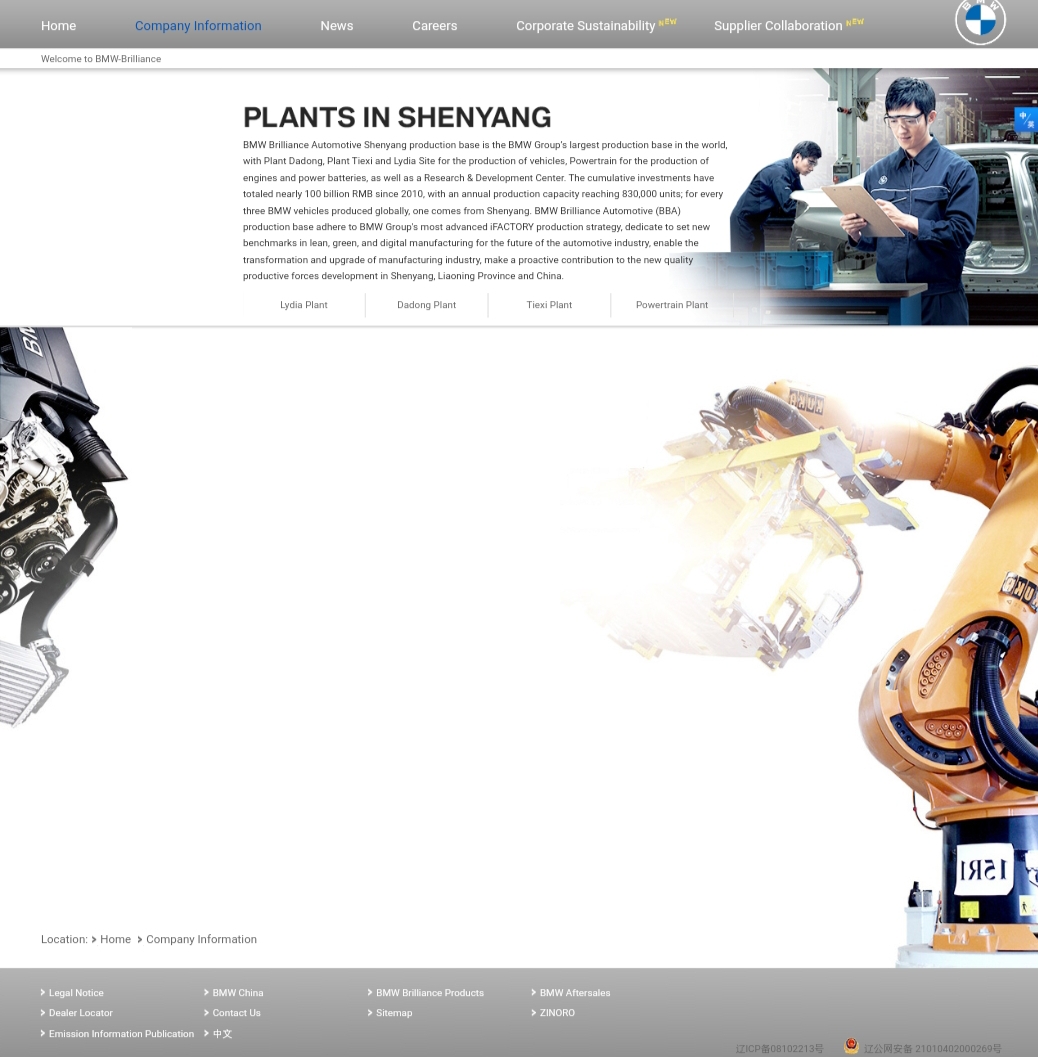Click the Company Information breadcrumb link
The height and width of the screenshot is (1057, 1038).
[x=202, y=939]
